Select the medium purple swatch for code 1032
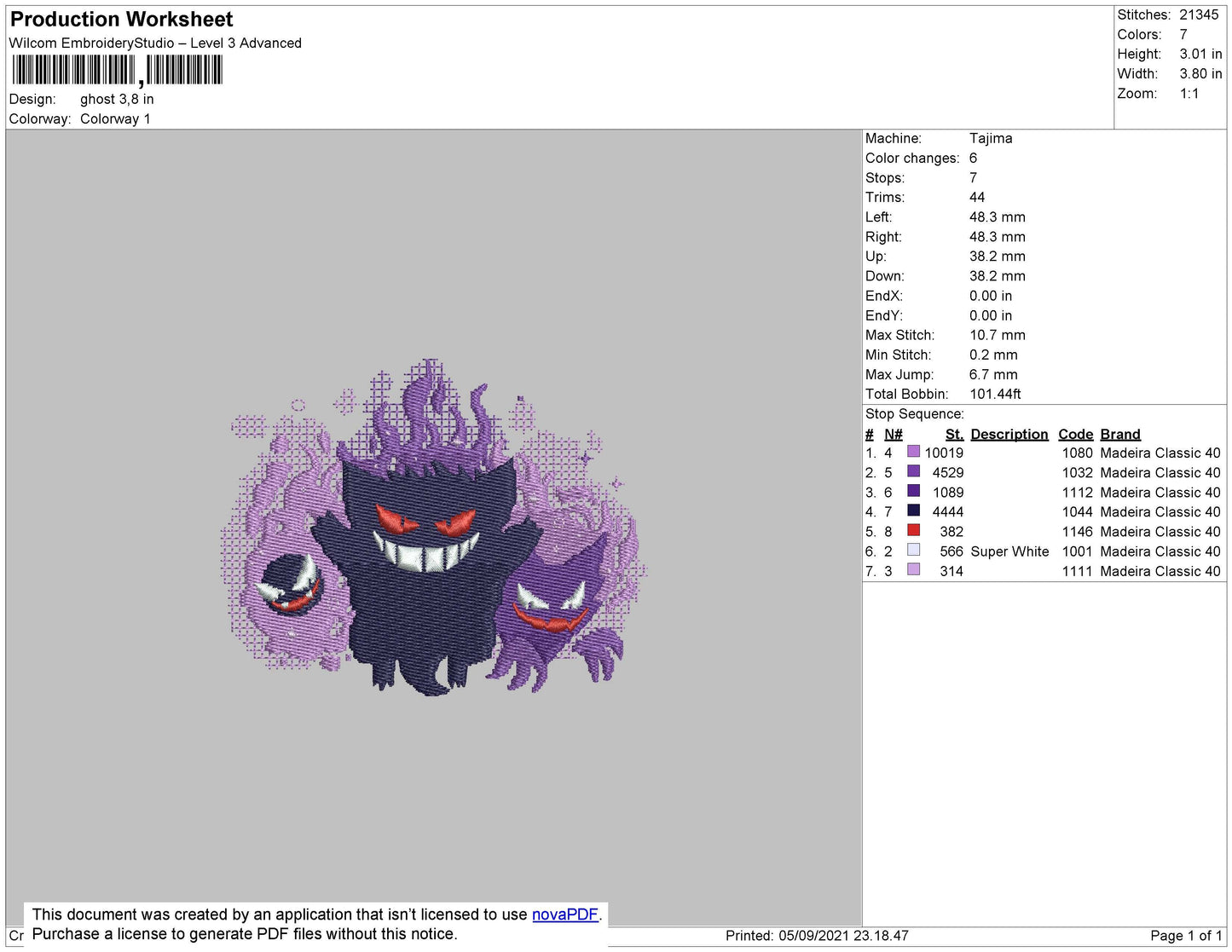The image size is (1232, 952). click(914, 471)
